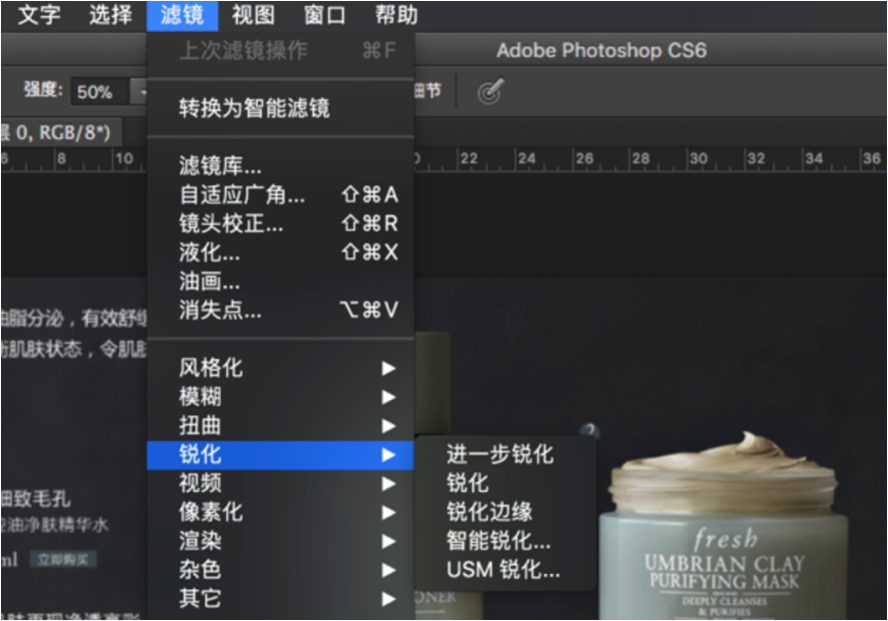Expand the 杂色 submenu
Image resolution: width=888 pixels, height=621 pixels.
tap(200, 570)
